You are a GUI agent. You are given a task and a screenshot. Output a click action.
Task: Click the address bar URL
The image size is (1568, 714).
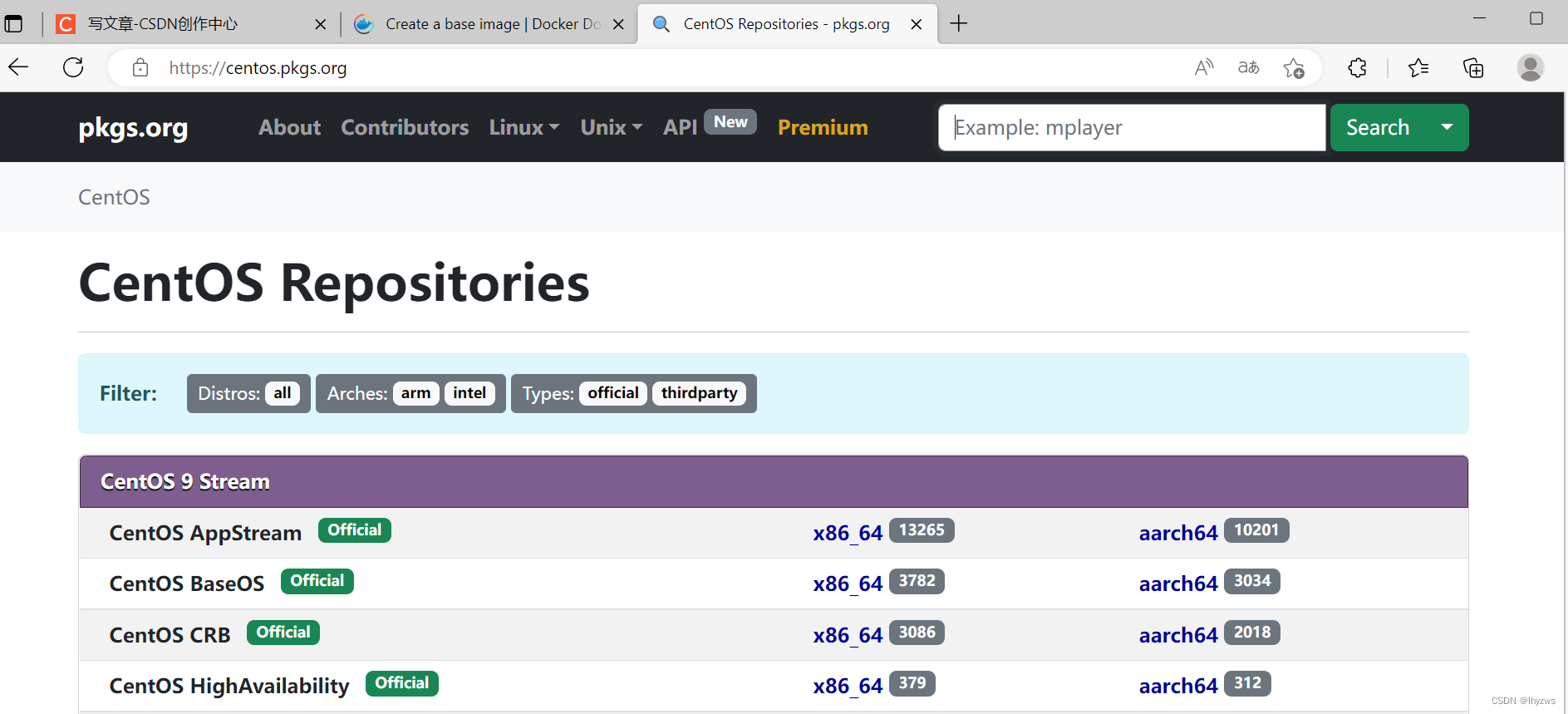258,68
